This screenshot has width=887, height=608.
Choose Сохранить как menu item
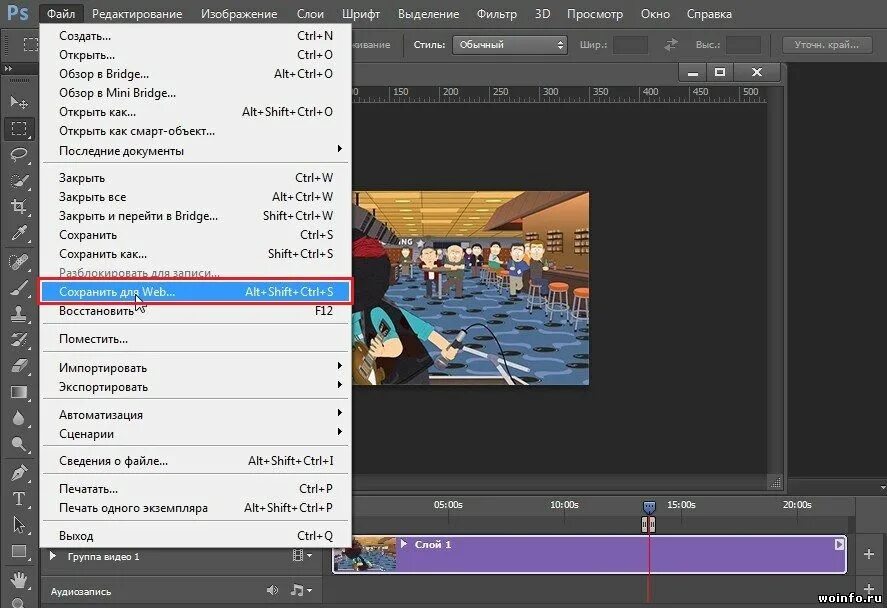(195, 254)
